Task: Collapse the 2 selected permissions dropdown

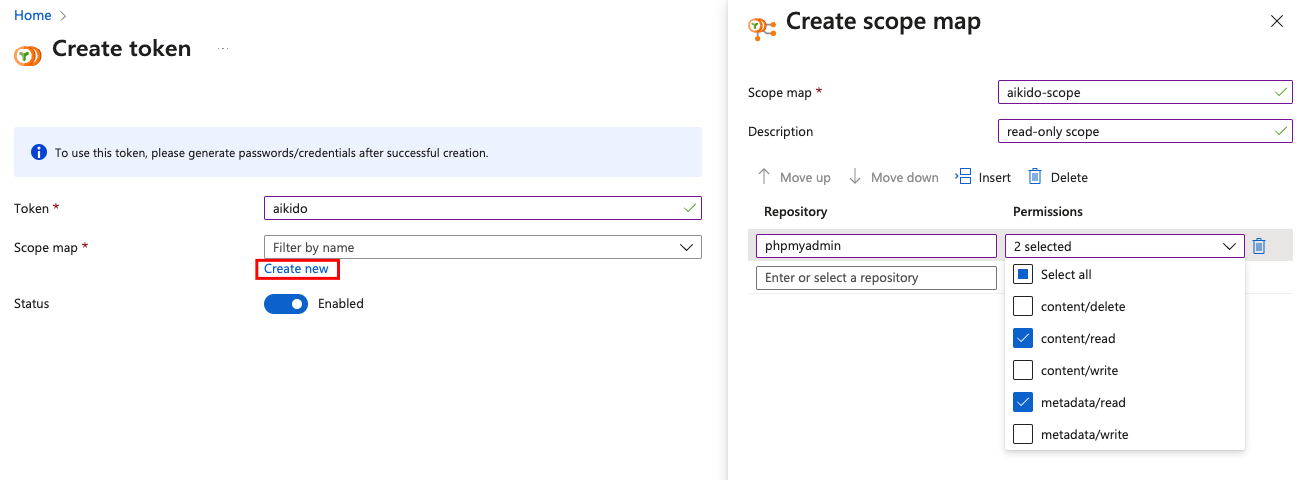Action: coord(1124,246)
